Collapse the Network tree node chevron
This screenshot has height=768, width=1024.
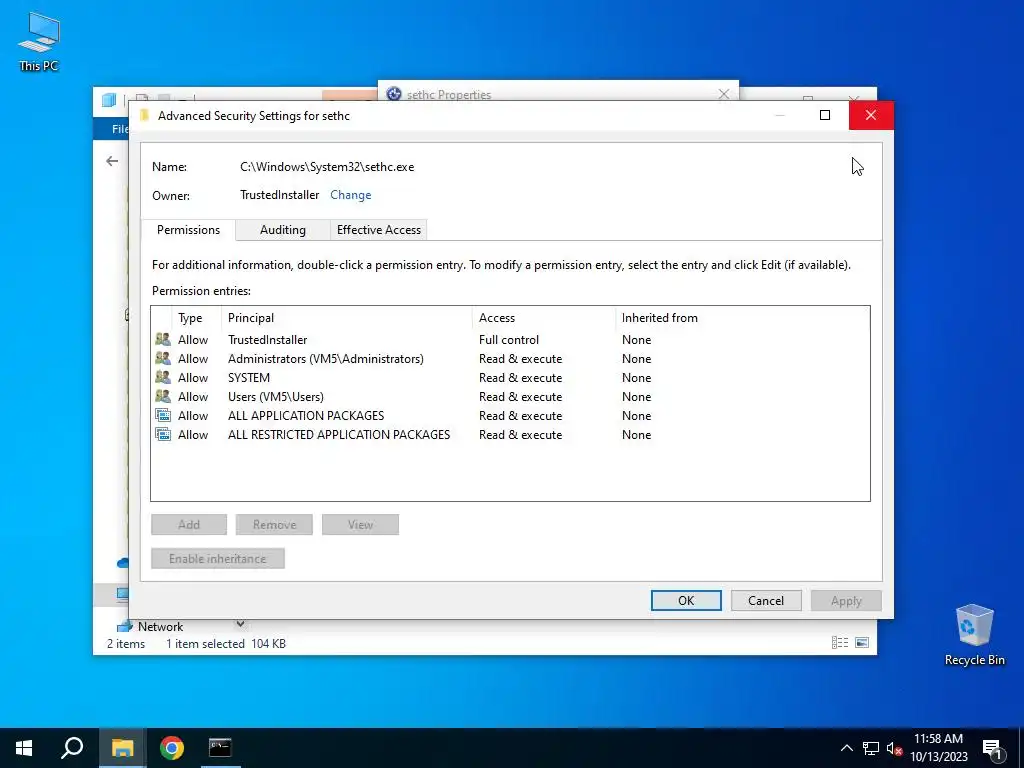point(240,624)
